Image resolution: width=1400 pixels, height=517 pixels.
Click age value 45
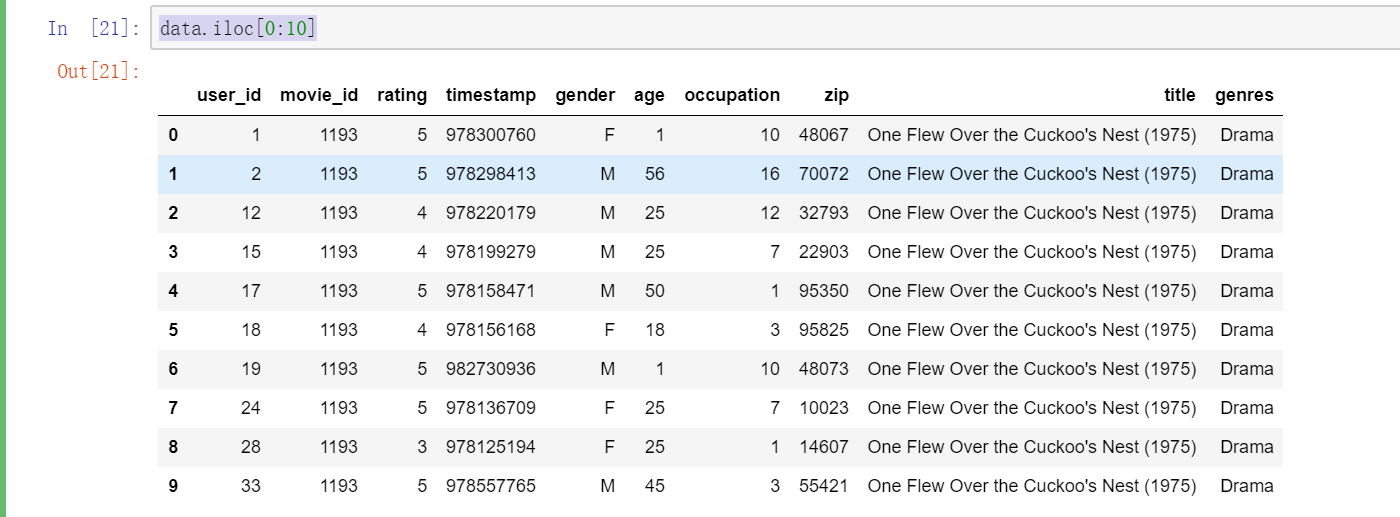pos(655,486)
